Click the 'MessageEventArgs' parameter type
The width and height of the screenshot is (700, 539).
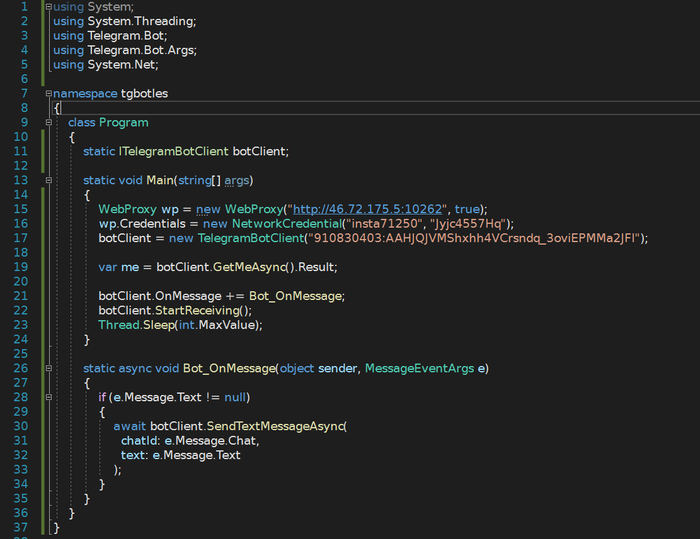click(x=419, y=368)
